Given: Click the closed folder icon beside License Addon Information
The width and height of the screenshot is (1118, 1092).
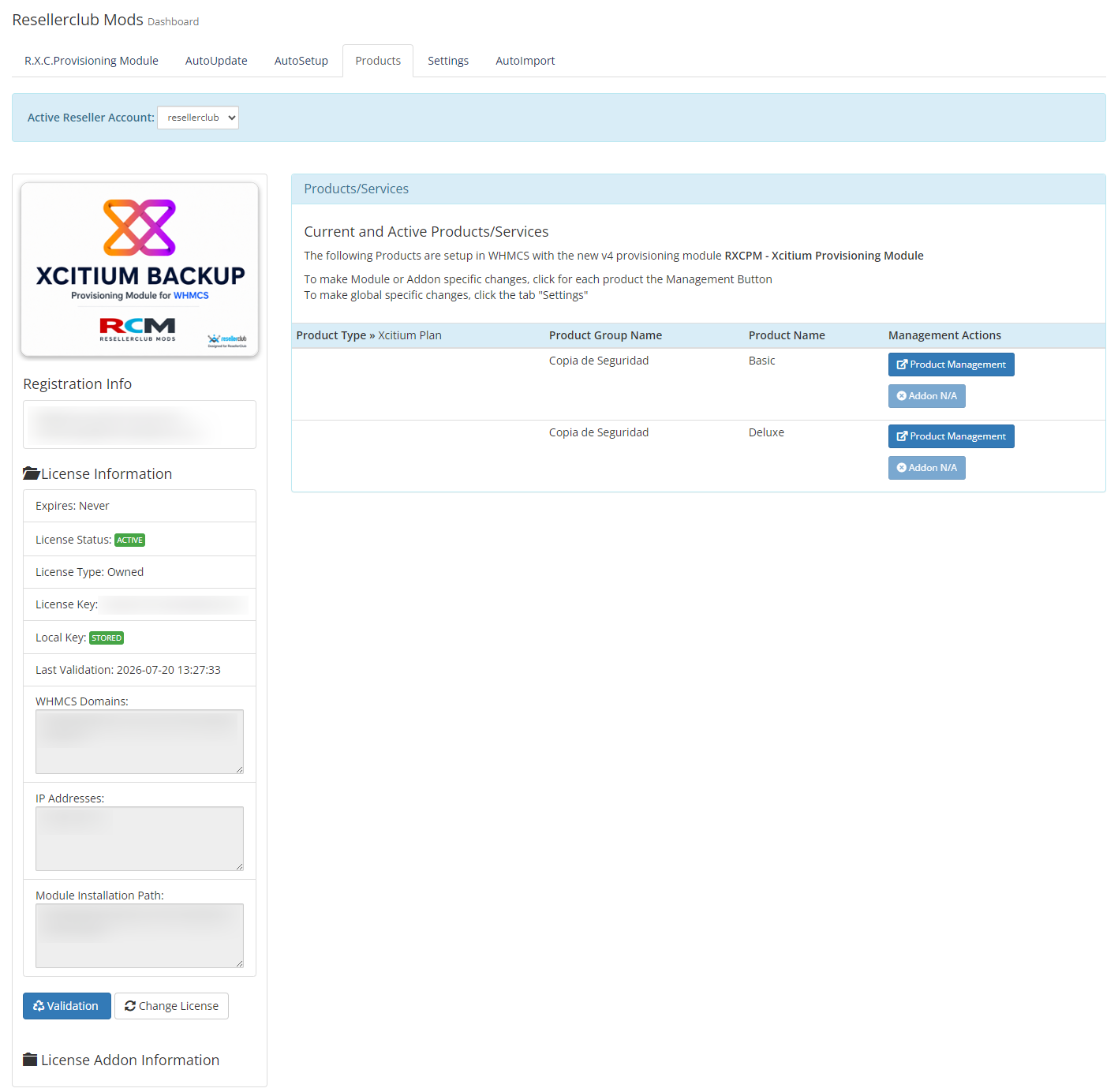Looking at the screenshot, I should click(30, 1060).
